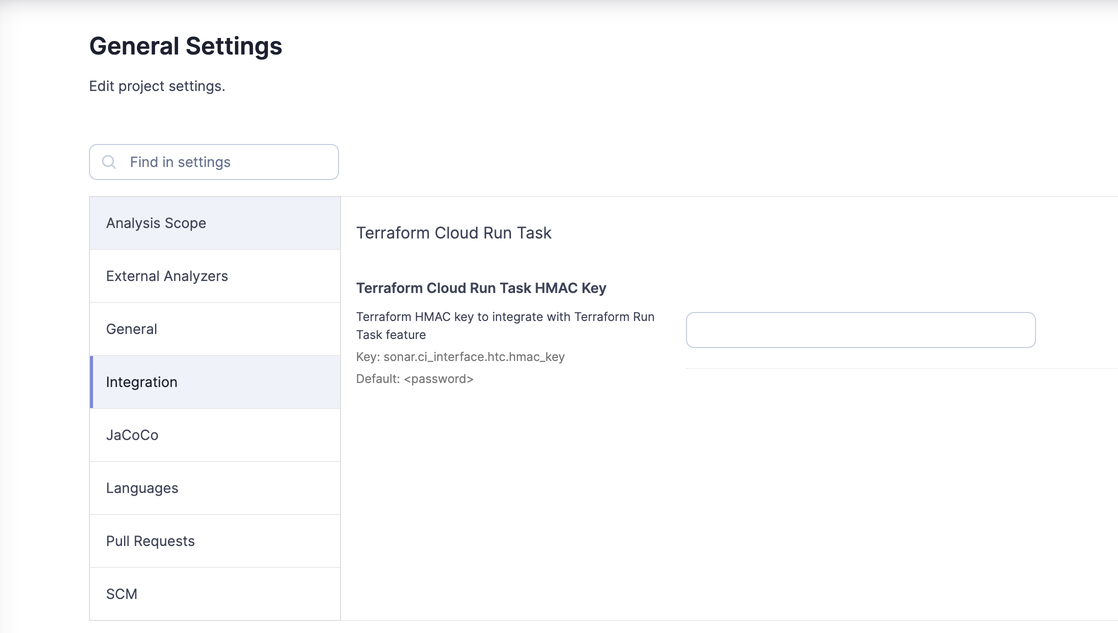Image resolution: width=1118 pixels, height=633 pixels.
Task: Click the Terraform HMAC Key input box
Action: coord(860,329)
